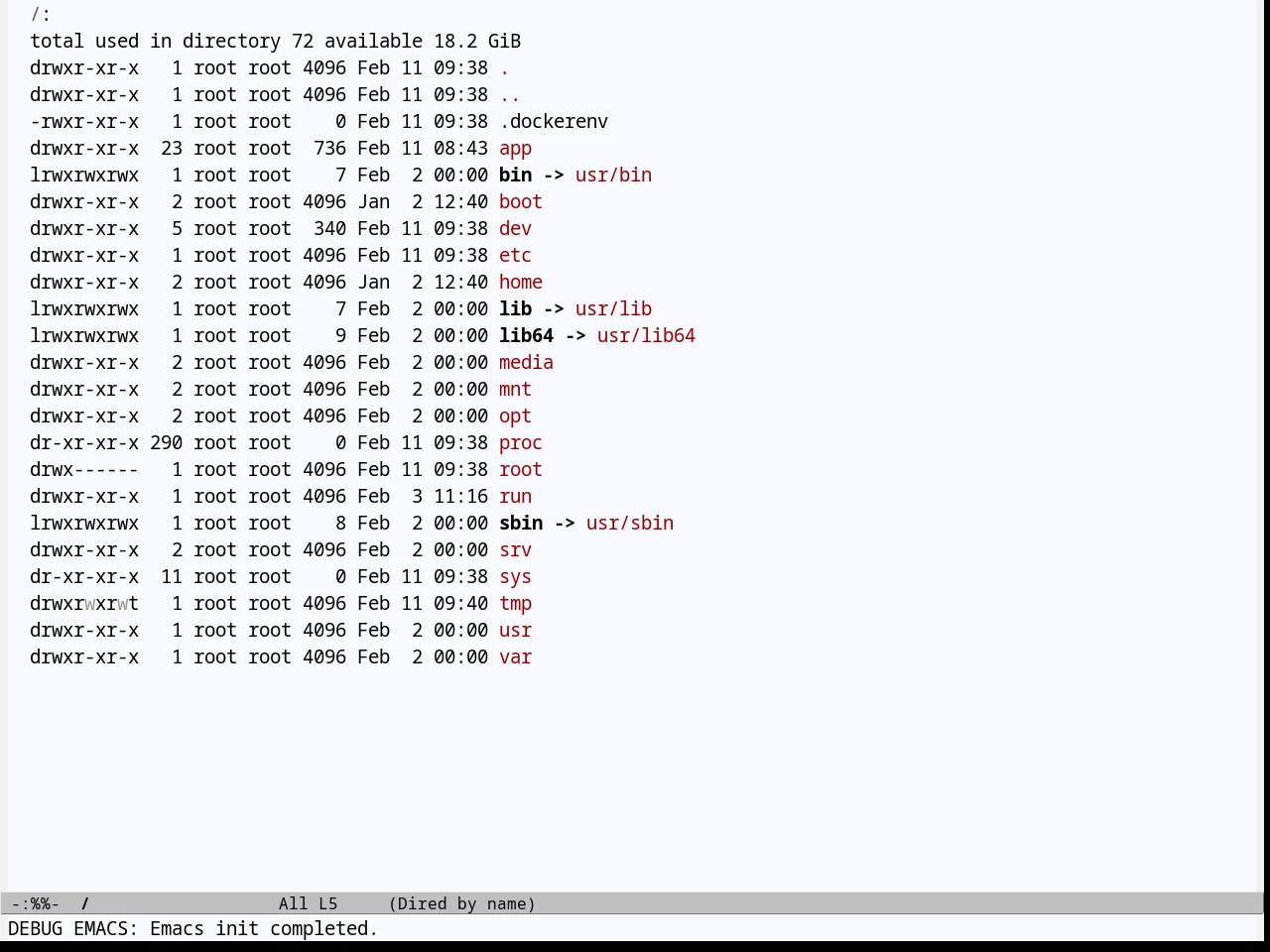
Task: Open the var directory entry
Action: tap(515, 657)
